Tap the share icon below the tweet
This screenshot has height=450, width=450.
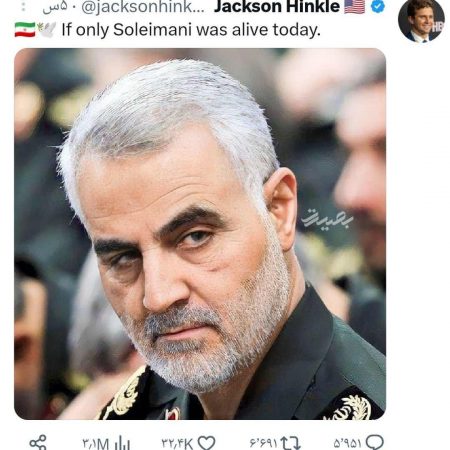click(38, 443)
